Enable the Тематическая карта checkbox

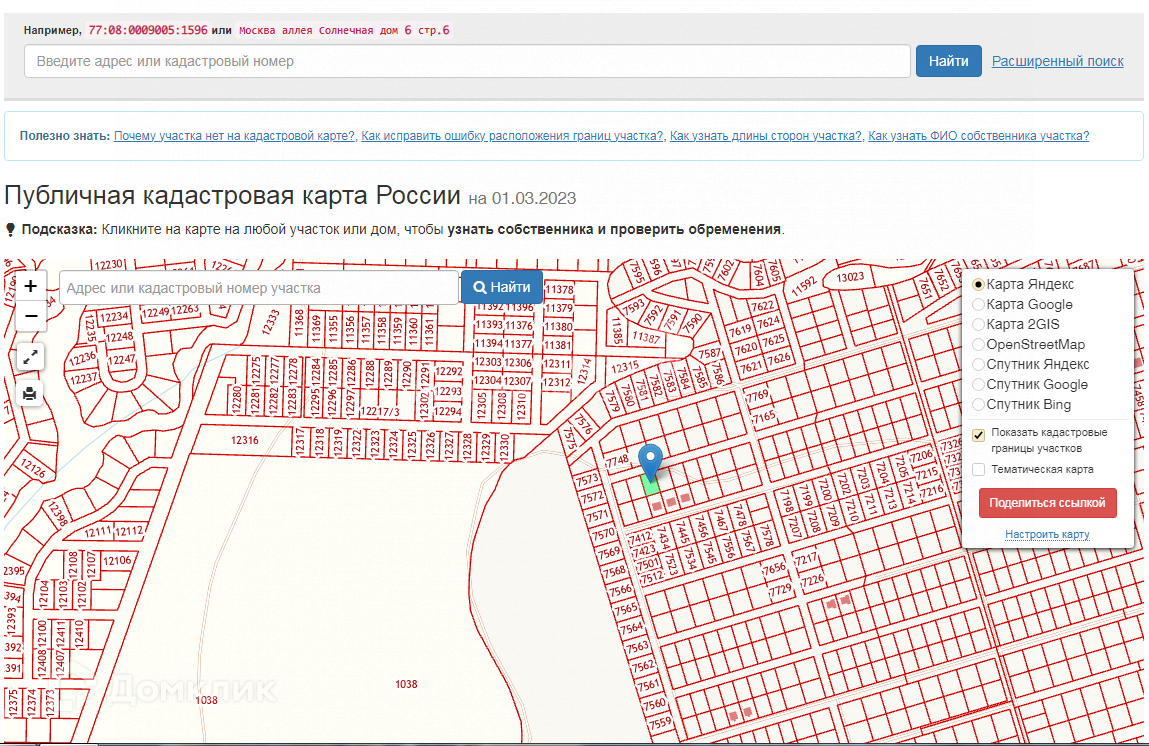tap(979, 469)
